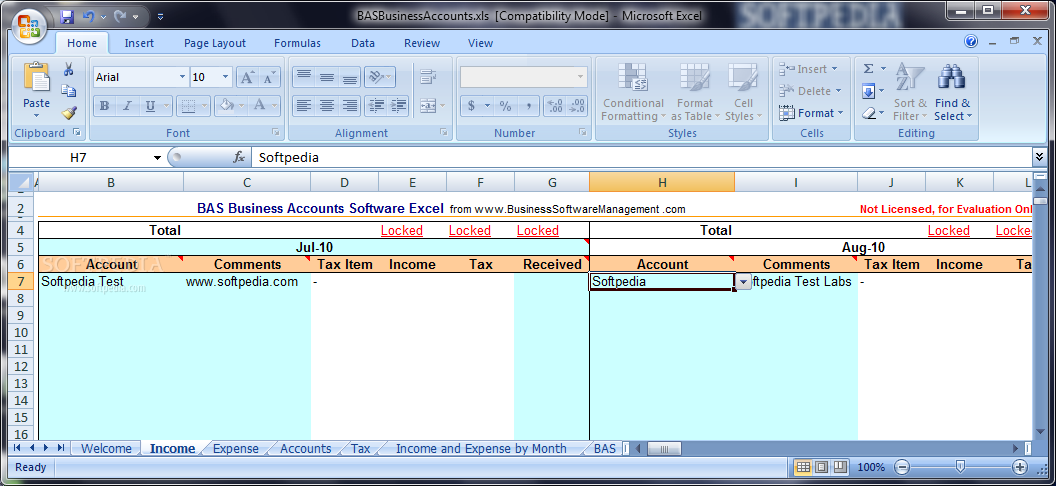Open the dropdown arrow on cell H7

tap(743, 282)
